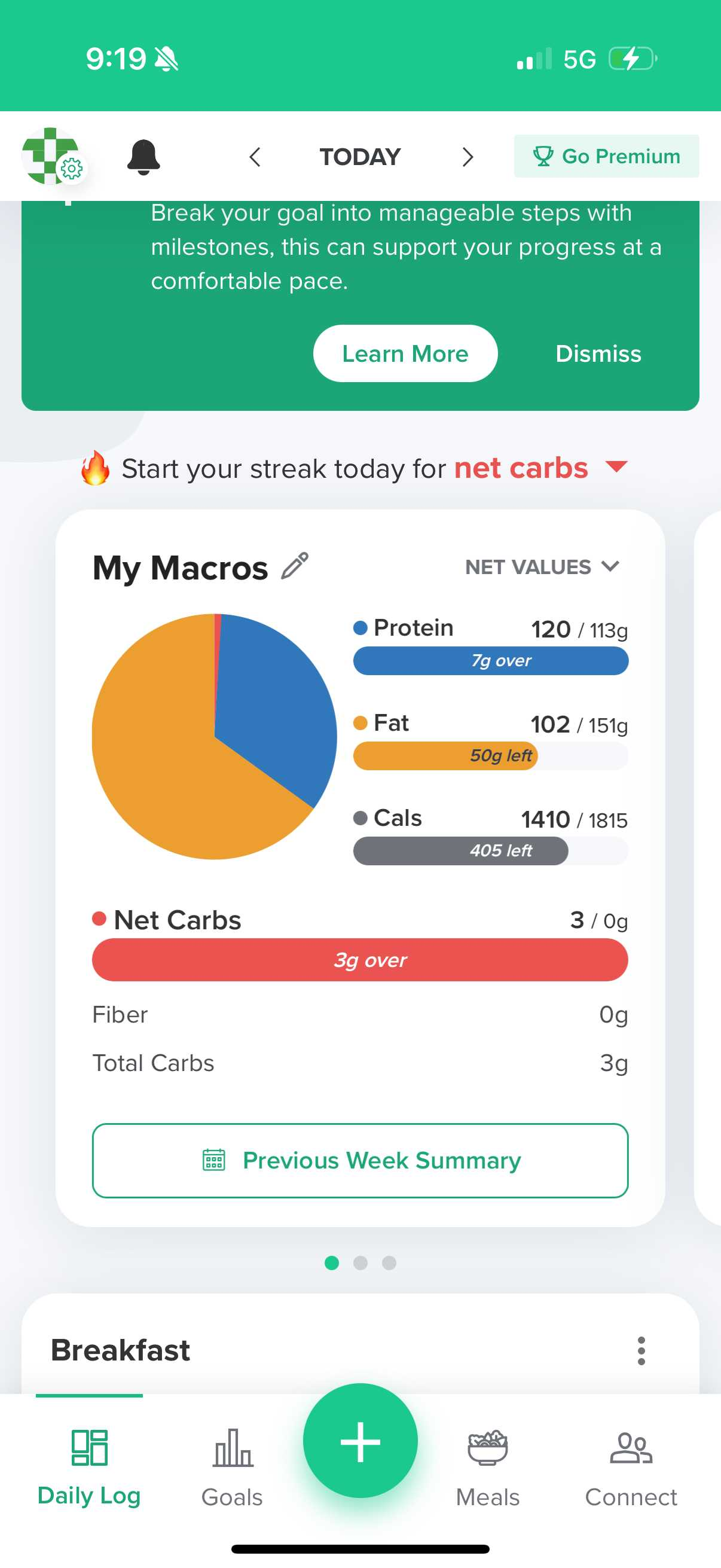This screenshot has height=1568, width=721.
Task: Open the Connect tab
Action: click(631, 1468)
